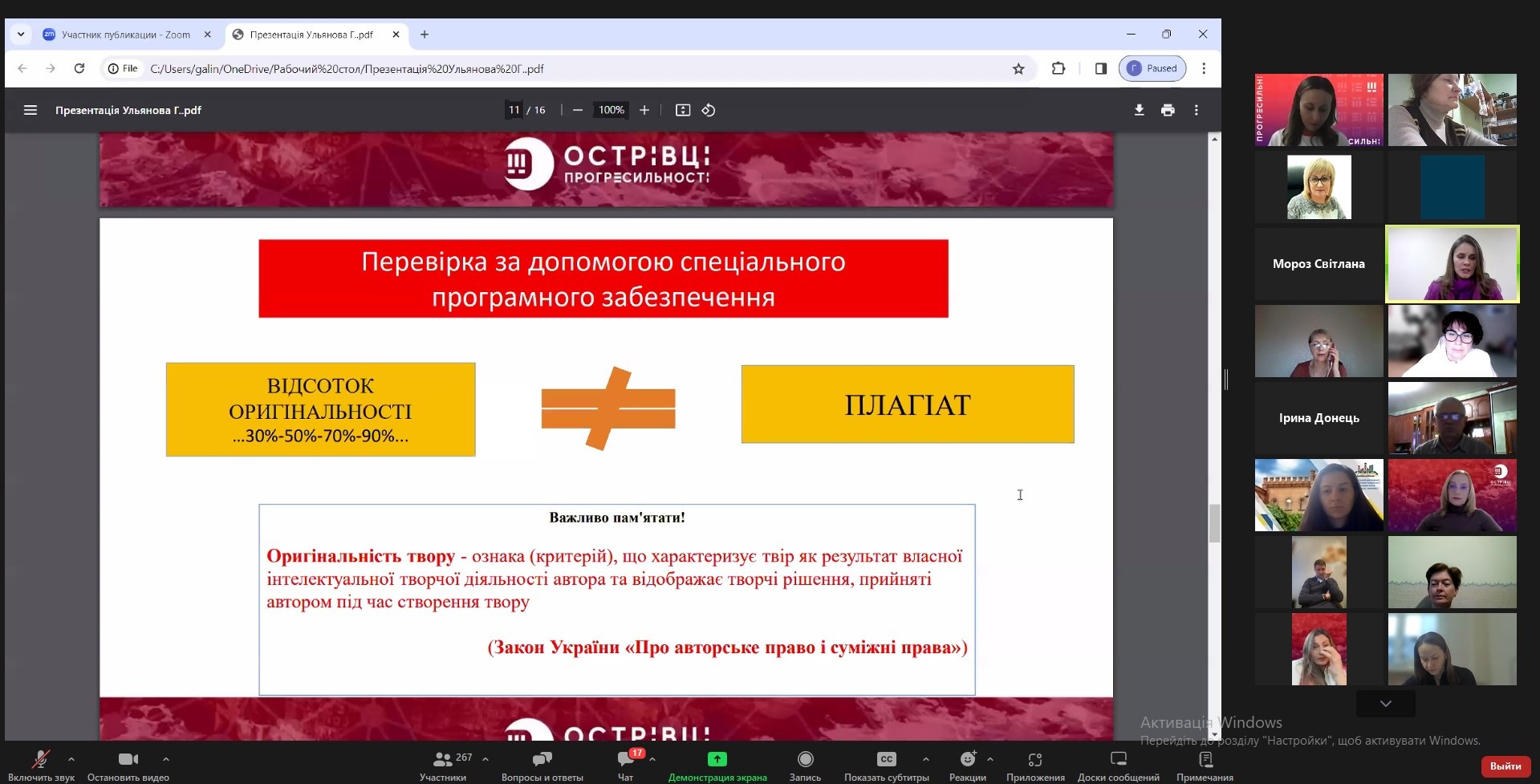Toggle the Chrome side panel

point(1101,68)
